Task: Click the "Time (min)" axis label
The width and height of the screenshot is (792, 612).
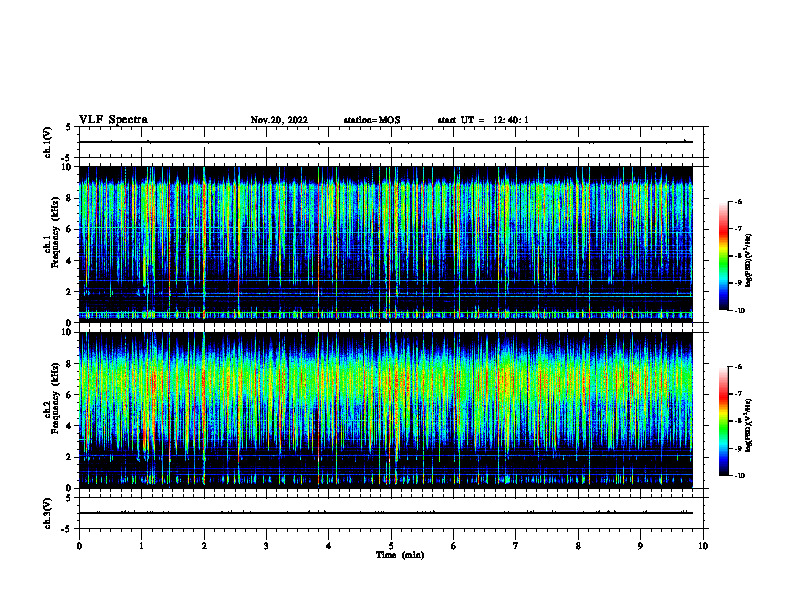Action: pyautogui.click(x=400, y=555)
